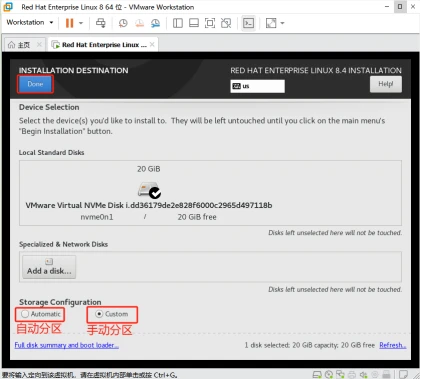Click the hard disk status bar icon
Viewport: 421px width, 379px height.
(317, 374)
